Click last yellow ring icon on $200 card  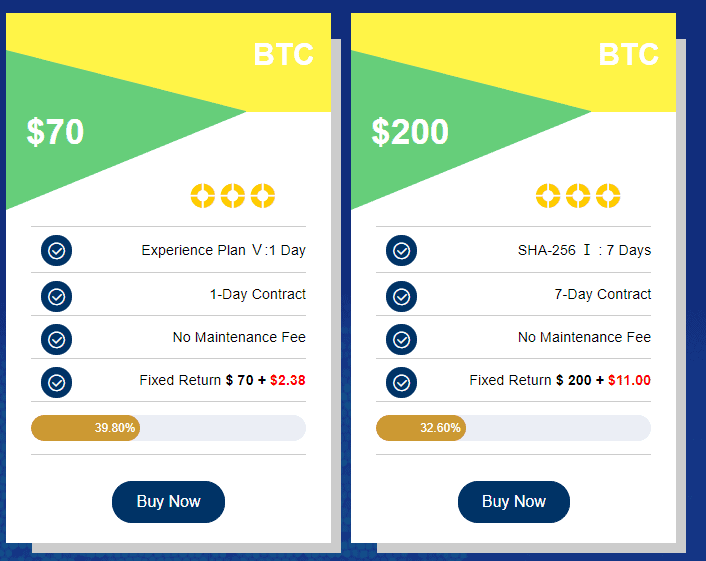608,195
